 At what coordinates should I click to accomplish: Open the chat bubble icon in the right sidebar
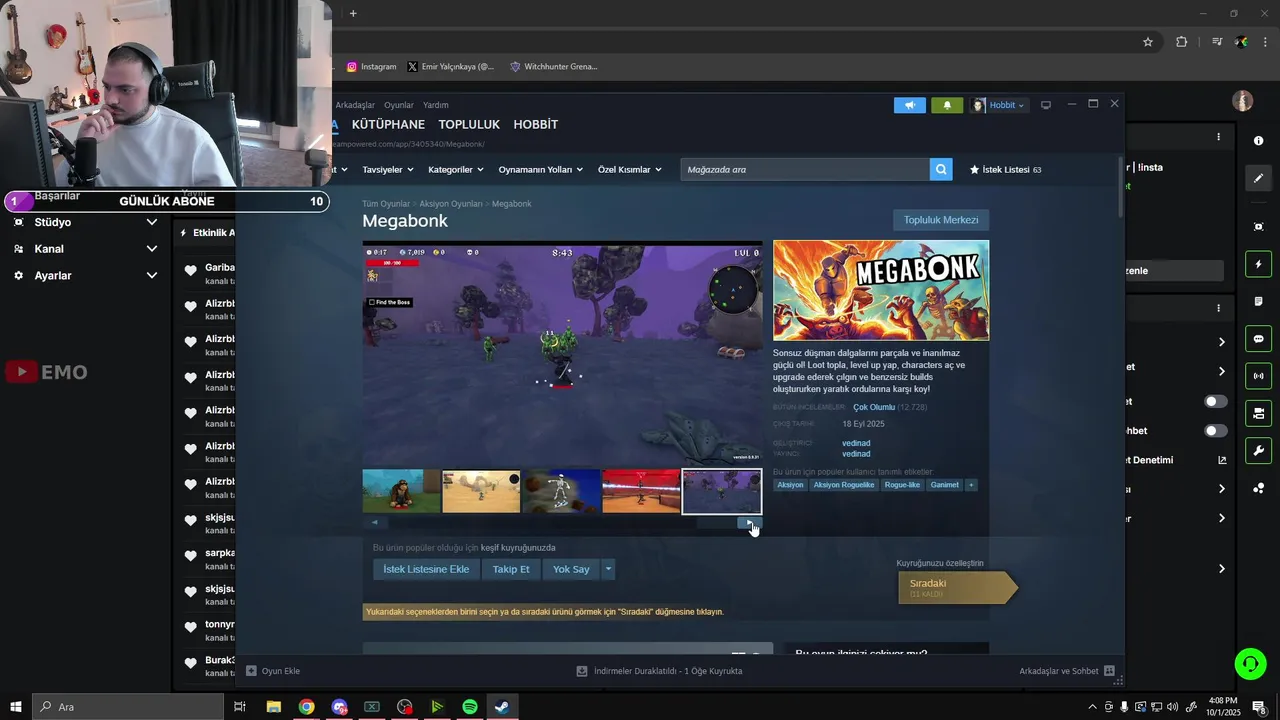pos(1258,339)
